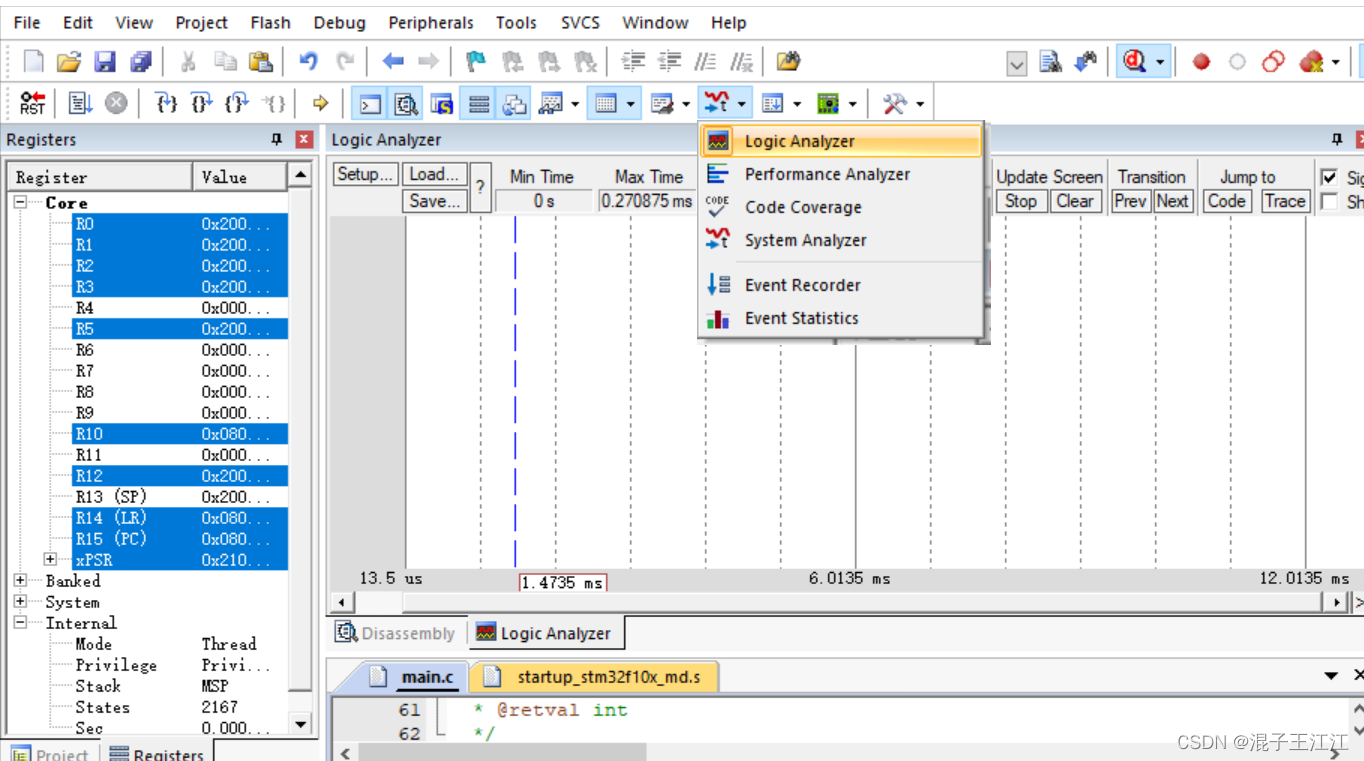Stop the Update Screen
Viewport: 1364px width, 761px height.
(x=1020, y=201)
